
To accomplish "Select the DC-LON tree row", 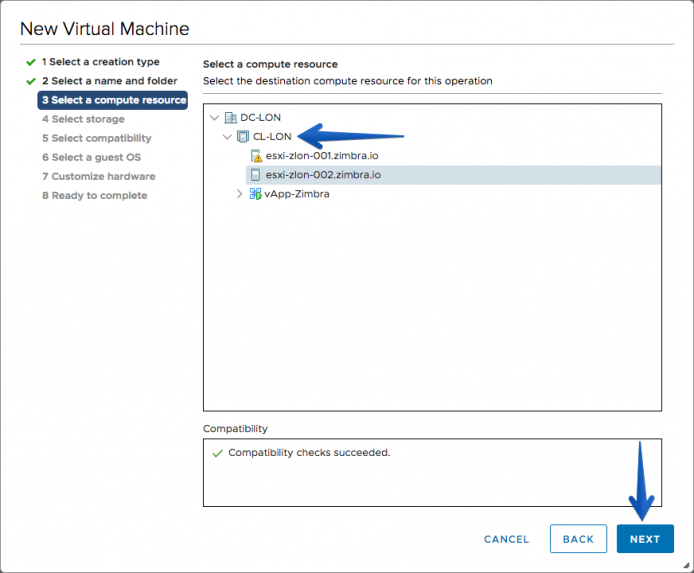I will pos(260,118).
